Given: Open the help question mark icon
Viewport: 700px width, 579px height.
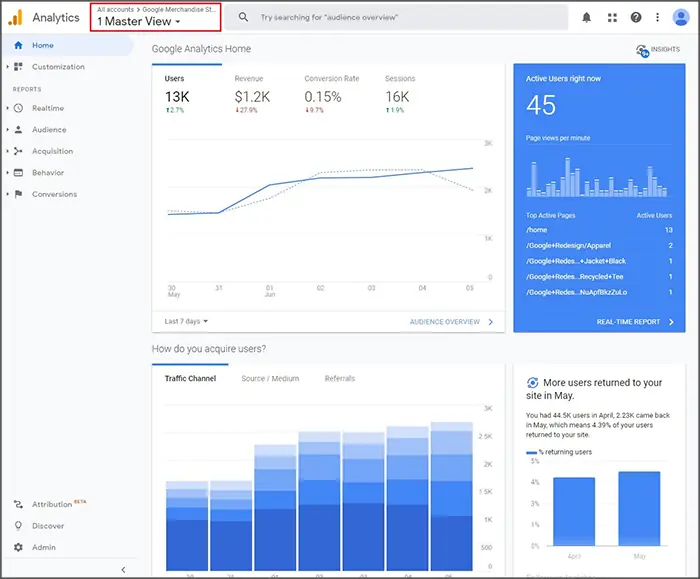Looking at the screenshot, I should point(636,17).
